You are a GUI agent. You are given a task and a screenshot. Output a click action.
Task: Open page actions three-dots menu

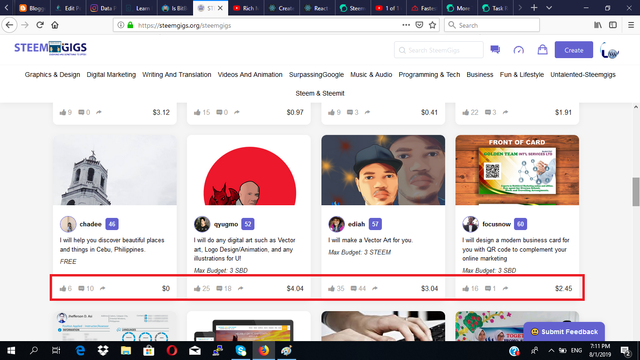406,25
